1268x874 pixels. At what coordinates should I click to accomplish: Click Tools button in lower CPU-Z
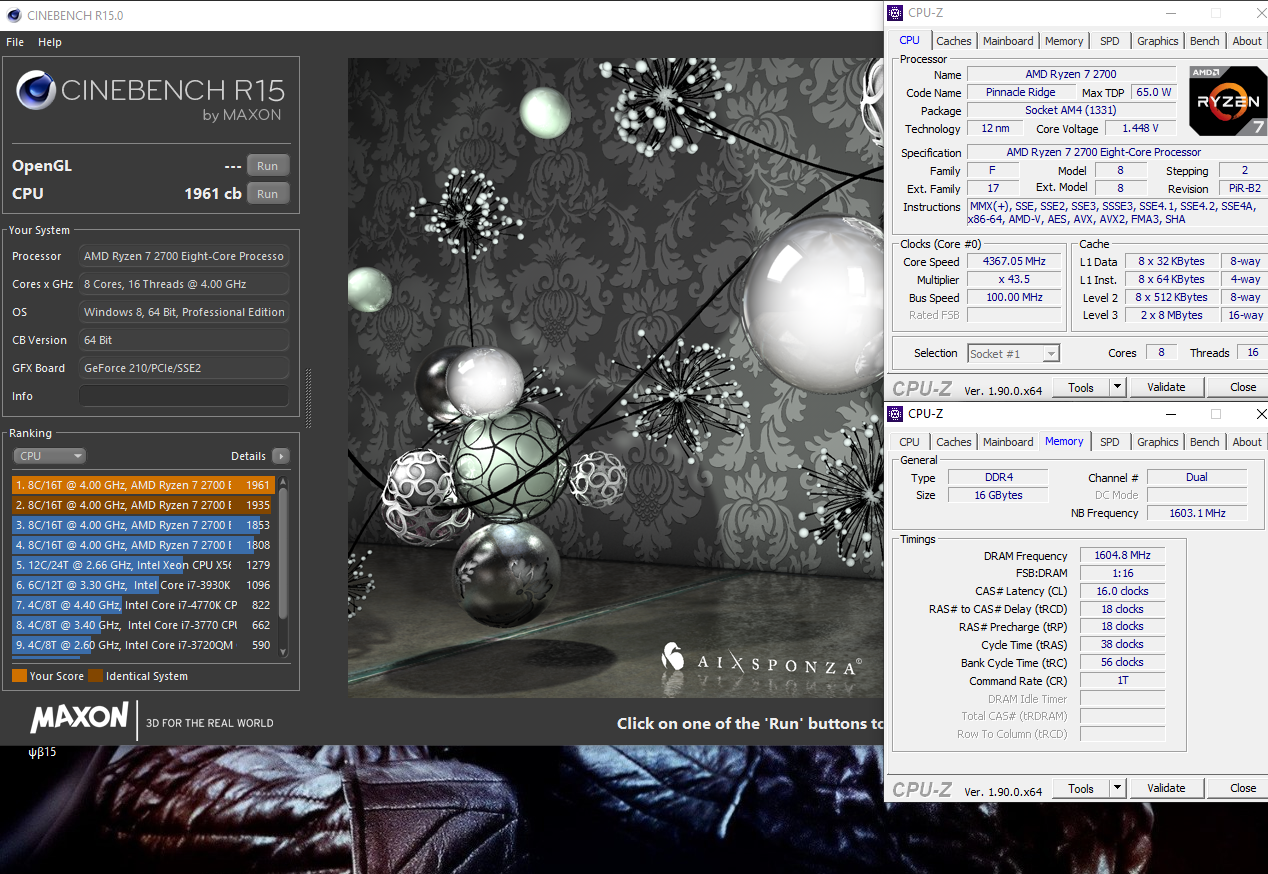click(1081, 788)
